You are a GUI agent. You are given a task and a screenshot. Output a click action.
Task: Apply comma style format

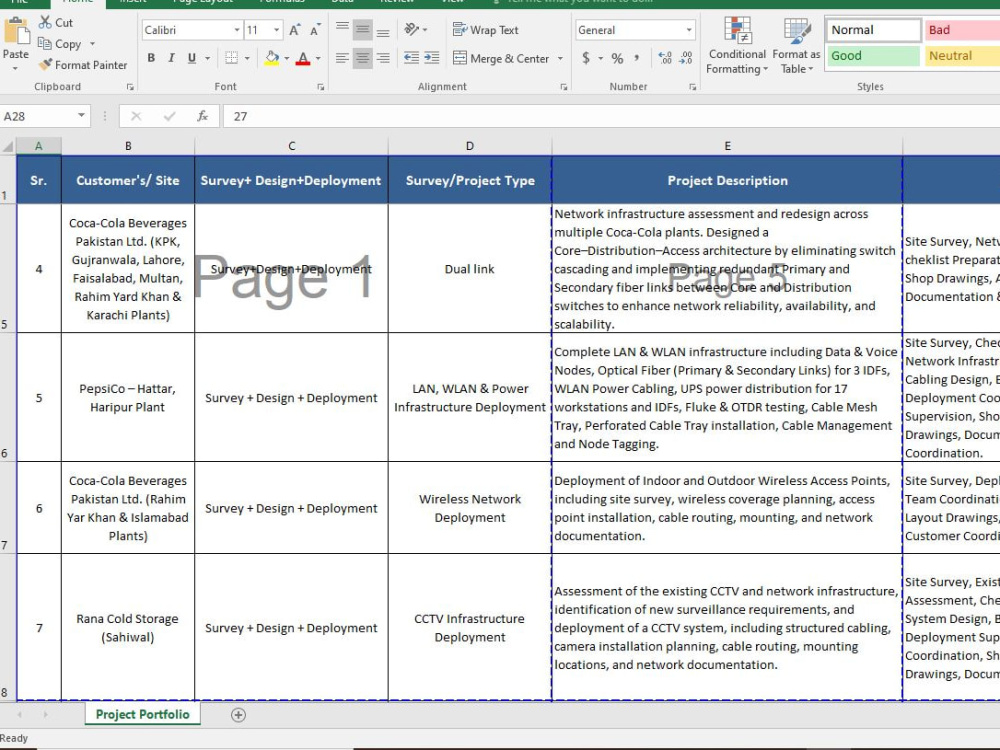[x=636, y=58]
